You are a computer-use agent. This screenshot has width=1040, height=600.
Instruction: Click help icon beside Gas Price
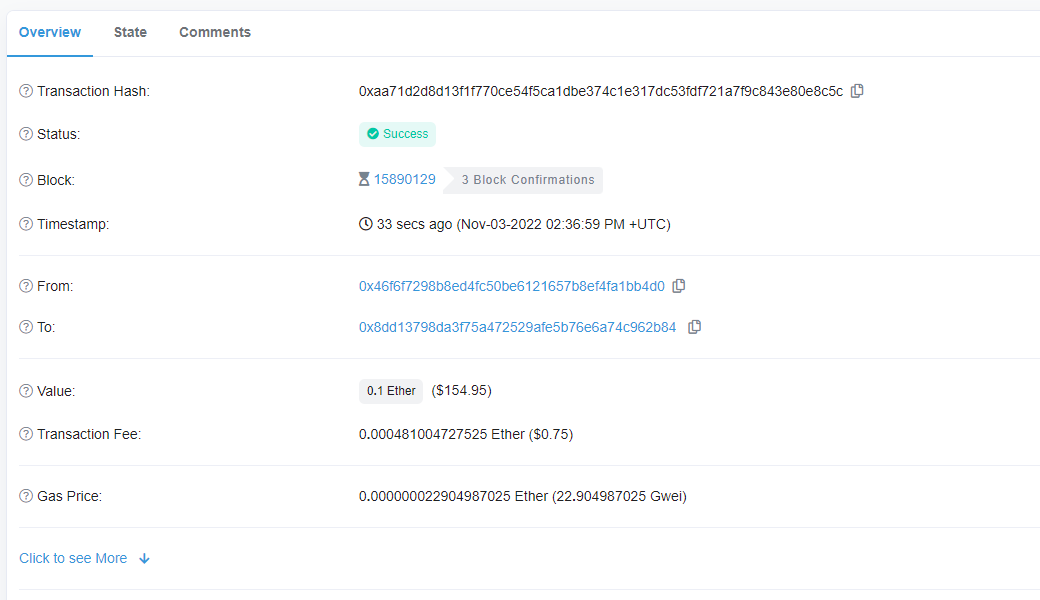pos(26,496)
